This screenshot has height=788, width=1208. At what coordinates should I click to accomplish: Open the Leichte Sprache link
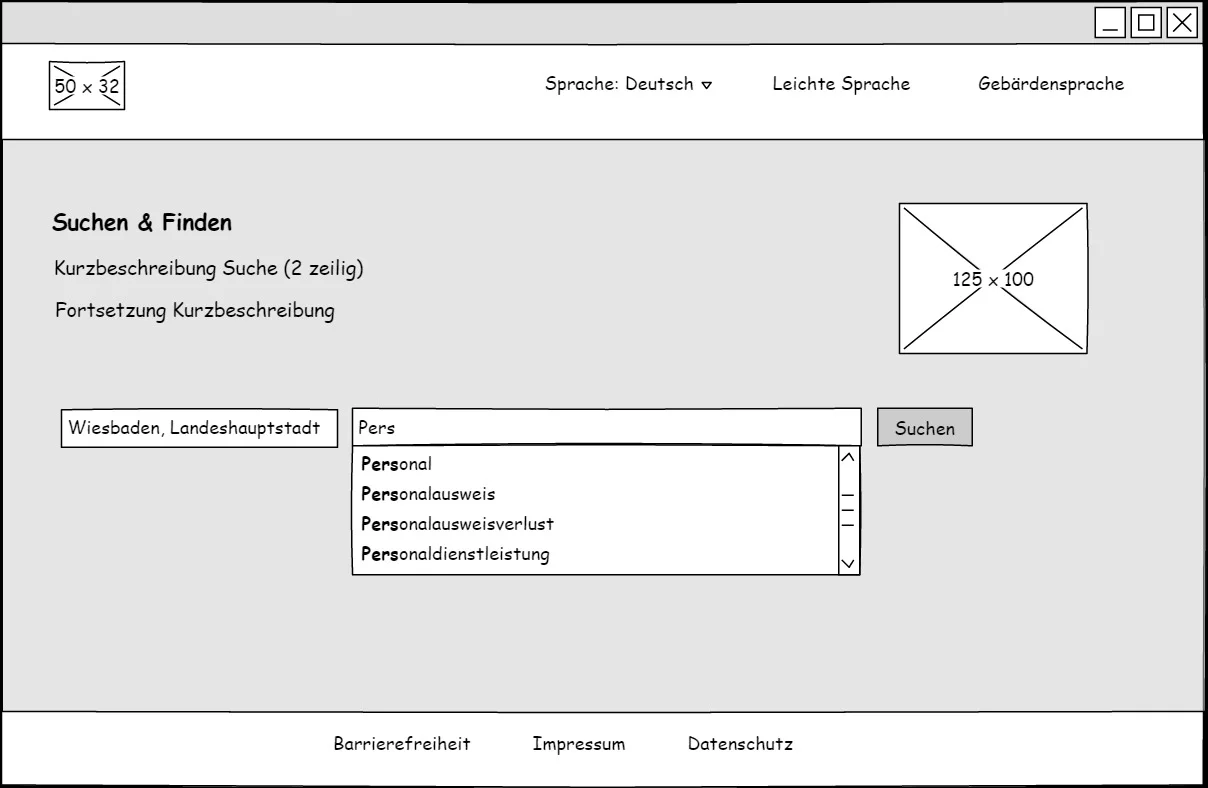click(x=841, y=84)
